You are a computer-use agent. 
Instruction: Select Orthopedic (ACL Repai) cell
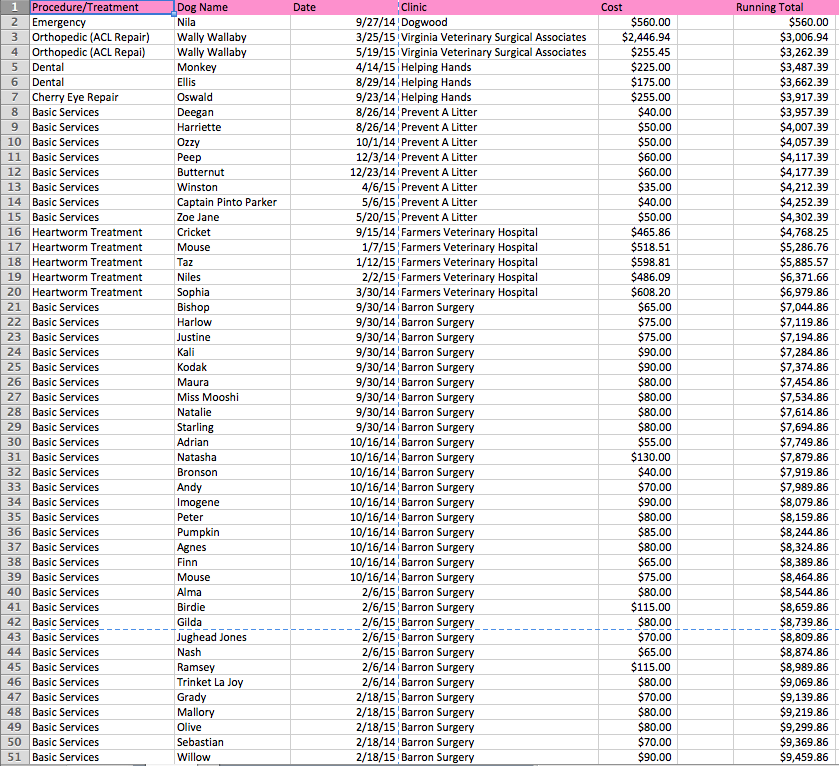point(102,52)
